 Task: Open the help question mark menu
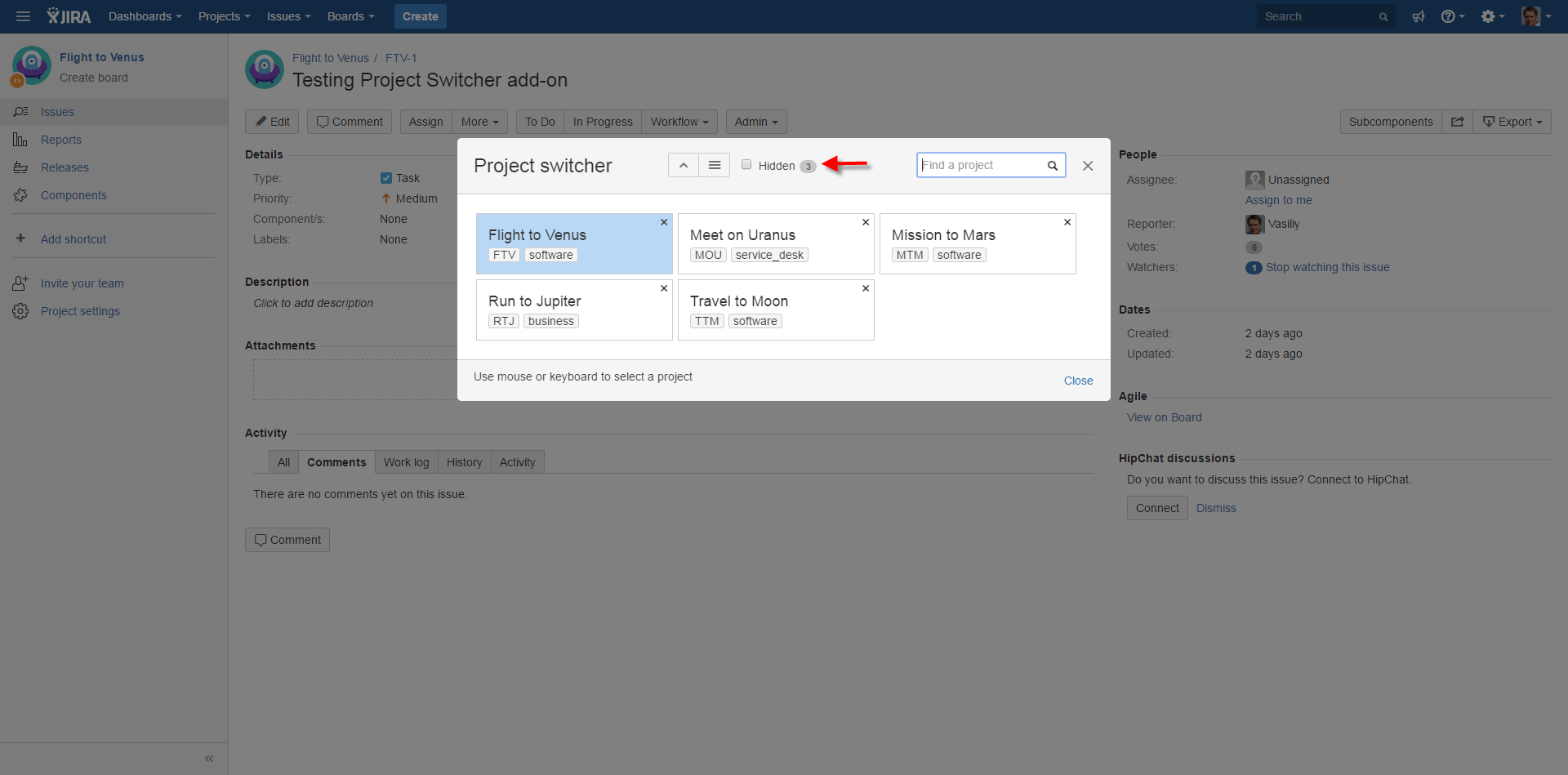pos(1452,16)
